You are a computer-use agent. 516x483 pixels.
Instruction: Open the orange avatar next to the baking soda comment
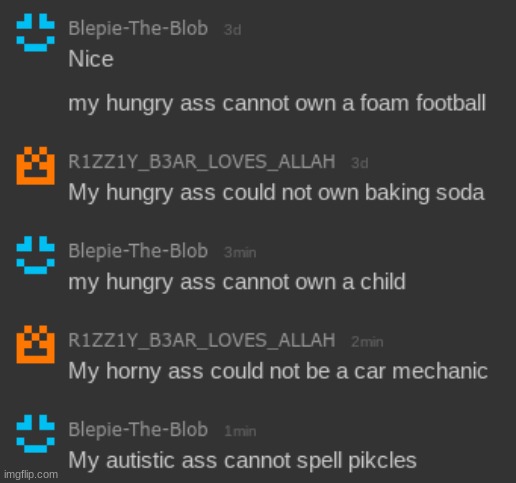pos(36,166)
